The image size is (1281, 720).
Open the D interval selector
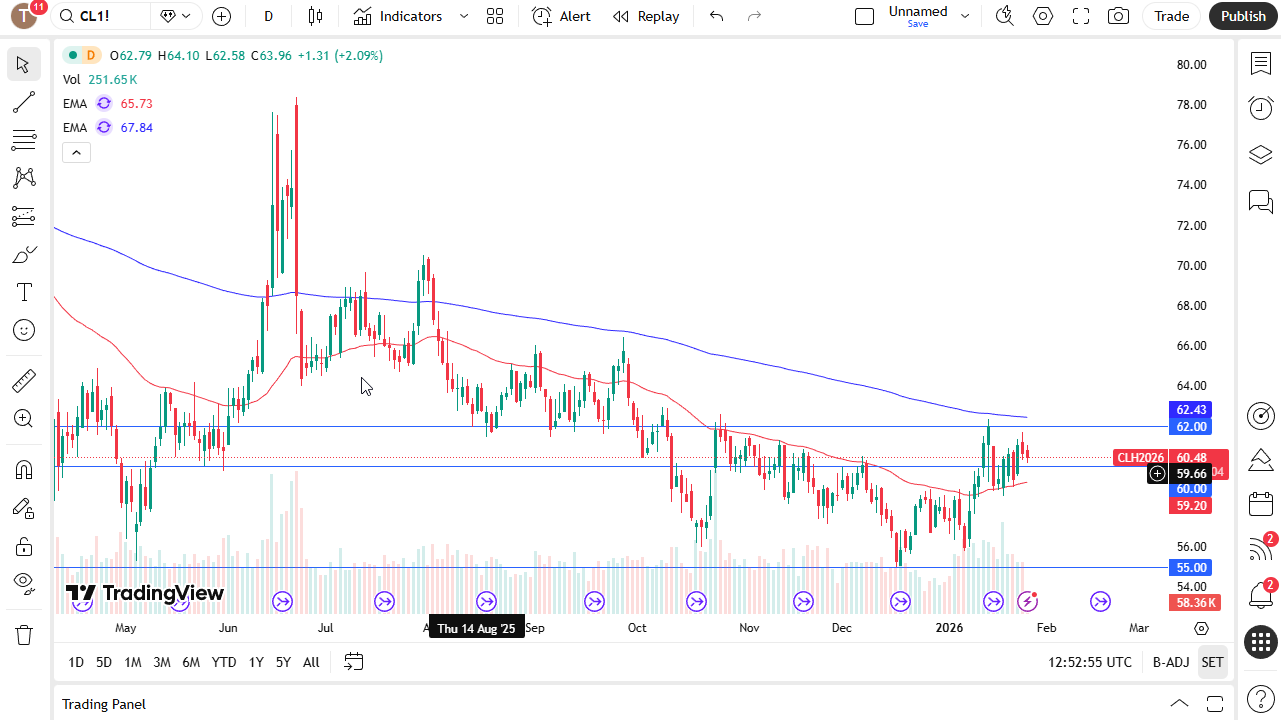[x=269, y=16]
